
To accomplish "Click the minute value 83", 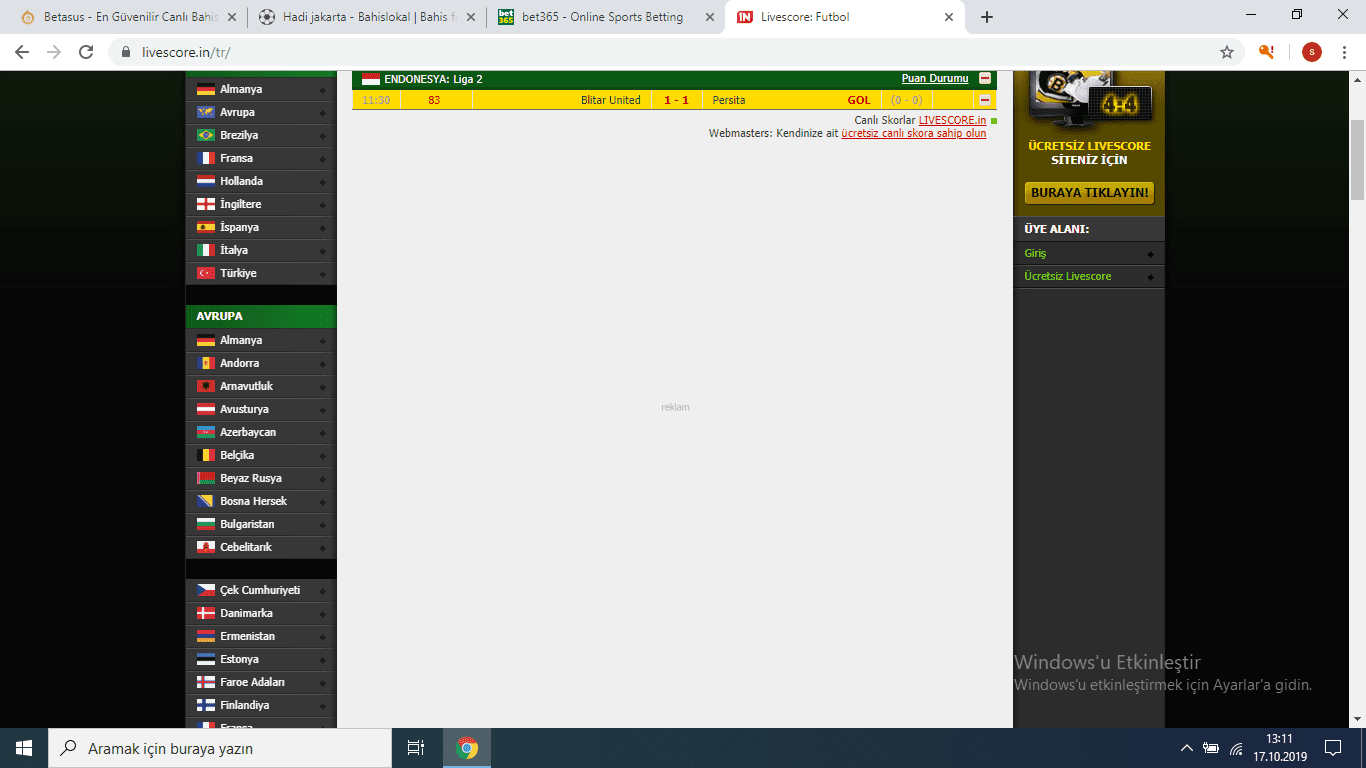I will (434, 100).
